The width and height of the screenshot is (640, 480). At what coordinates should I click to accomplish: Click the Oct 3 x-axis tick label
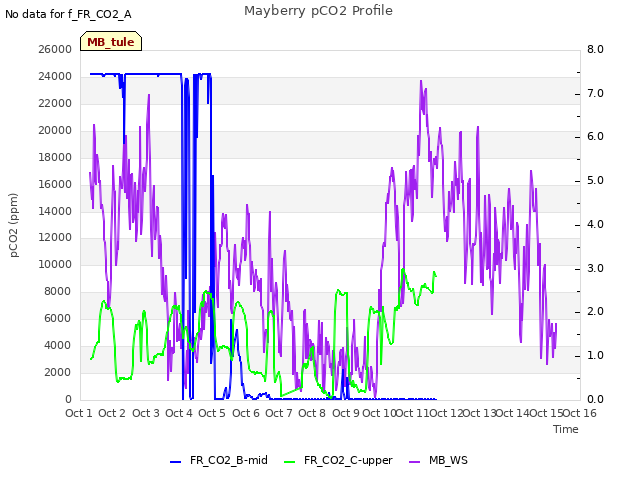tap(146, 413)
